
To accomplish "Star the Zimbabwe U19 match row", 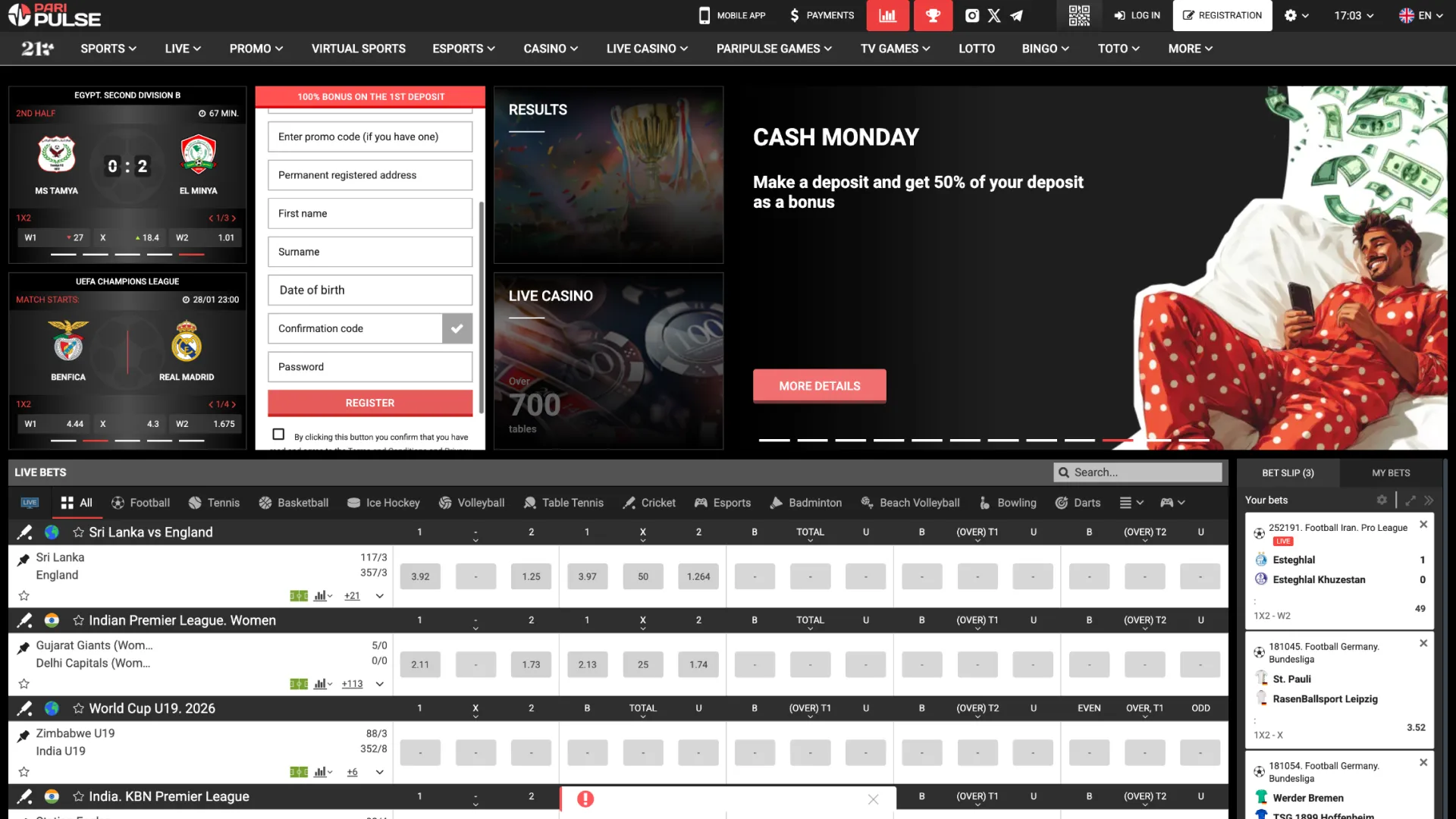I will coord(24,772).
